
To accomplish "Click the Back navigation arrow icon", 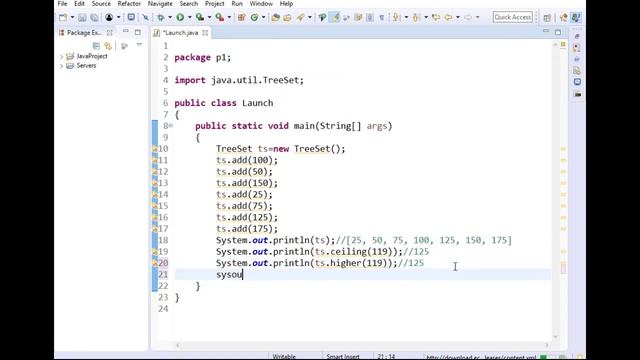I will tap(449, 18).
